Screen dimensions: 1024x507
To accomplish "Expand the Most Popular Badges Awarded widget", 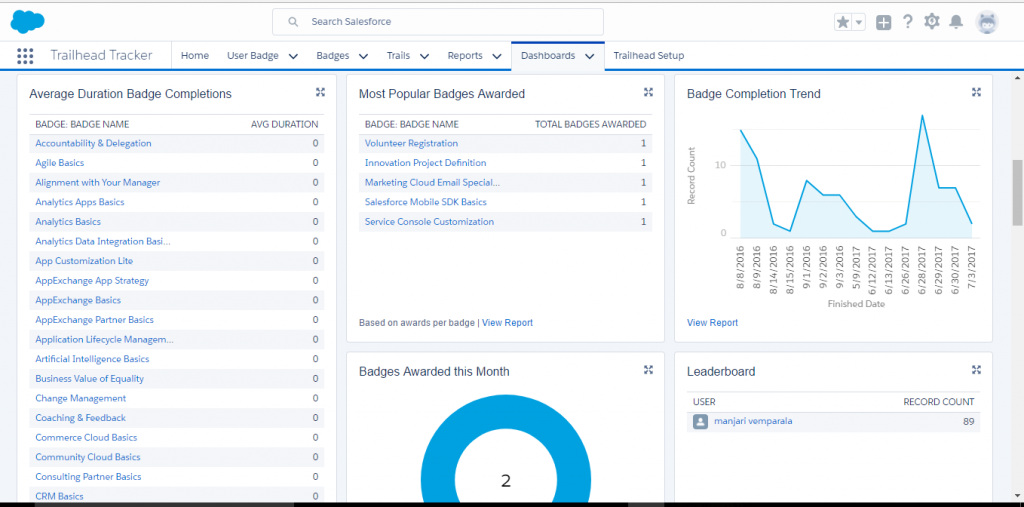I will click(x=648, y=92).
